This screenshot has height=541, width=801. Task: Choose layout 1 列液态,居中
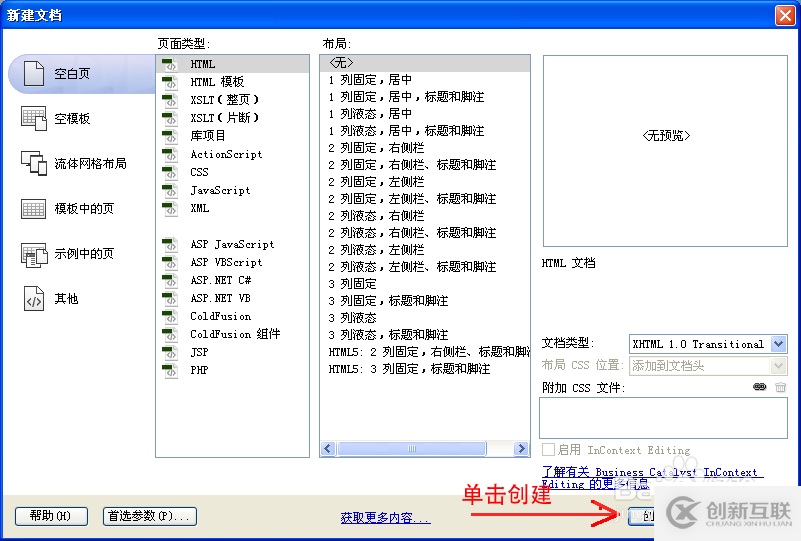click(x=425, y=113)
